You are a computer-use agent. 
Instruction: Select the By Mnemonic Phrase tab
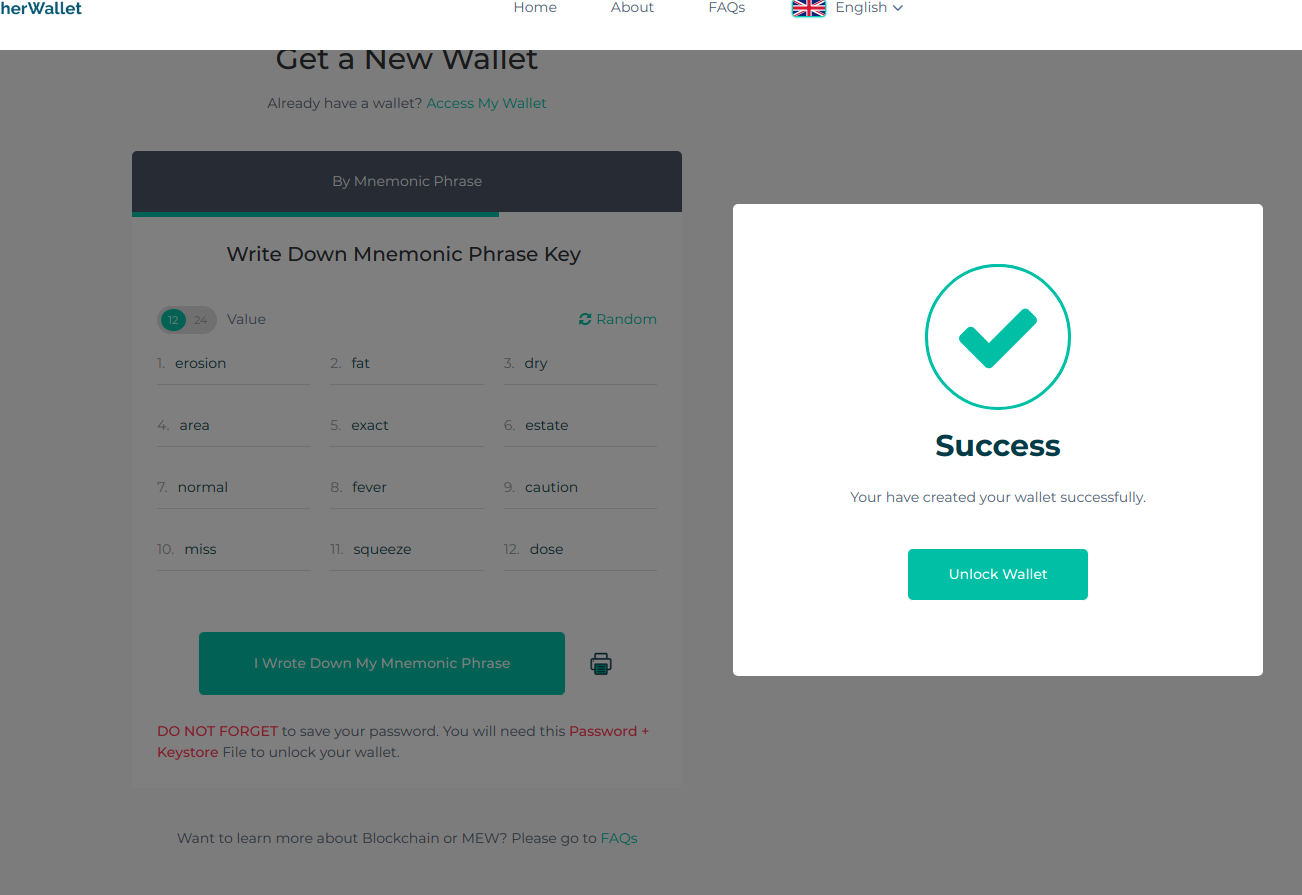(x=406, y=181)
